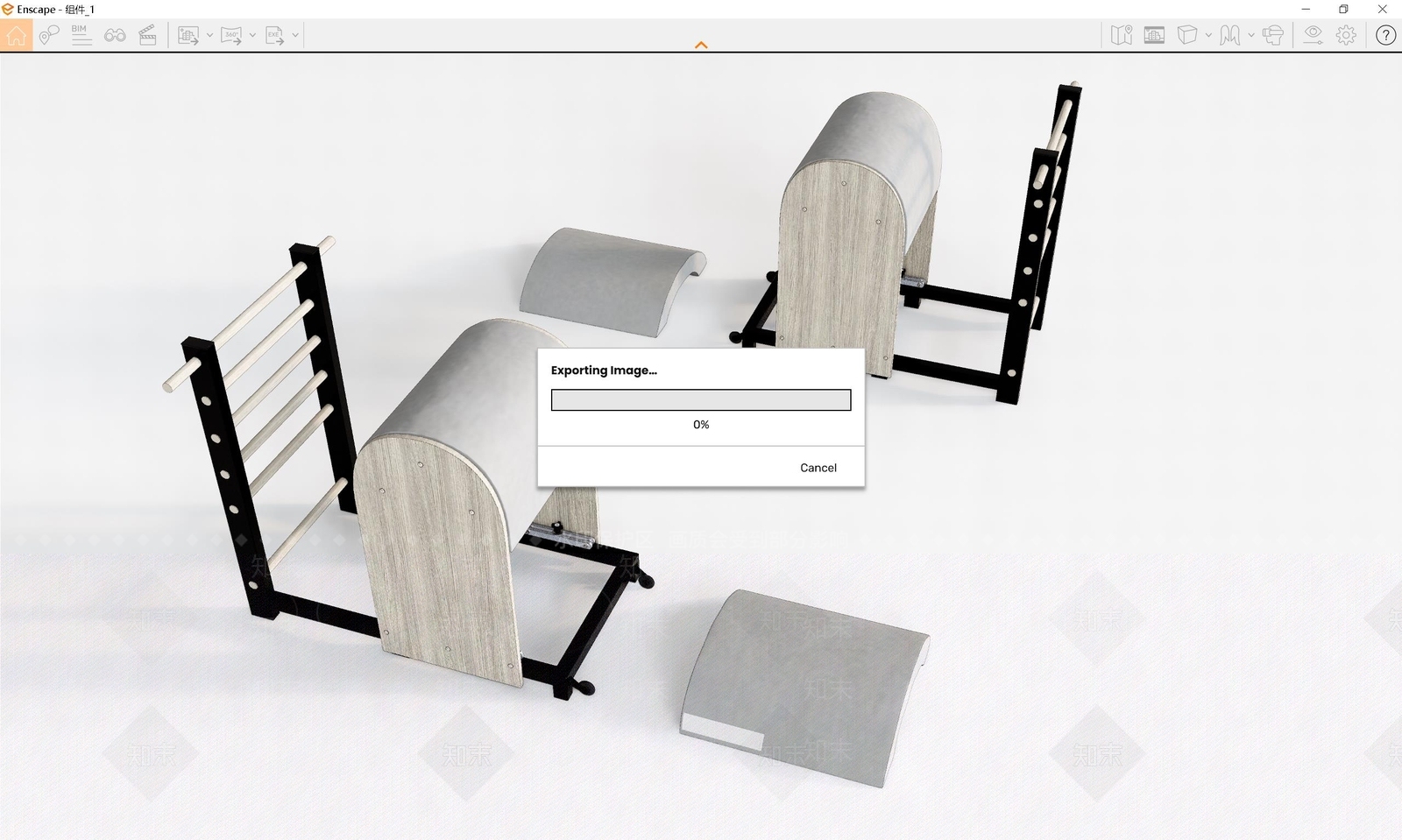
Task: Click the 0% progress label
Action: pyautogui.click(x=701, y=424)
